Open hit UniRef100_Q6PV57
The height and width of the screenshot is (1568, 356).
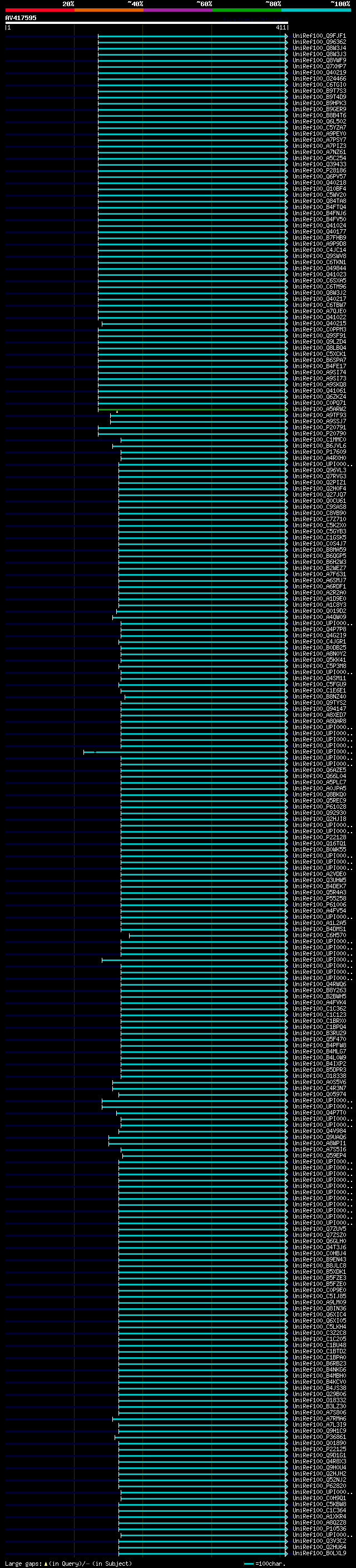(x=319, y=176)
